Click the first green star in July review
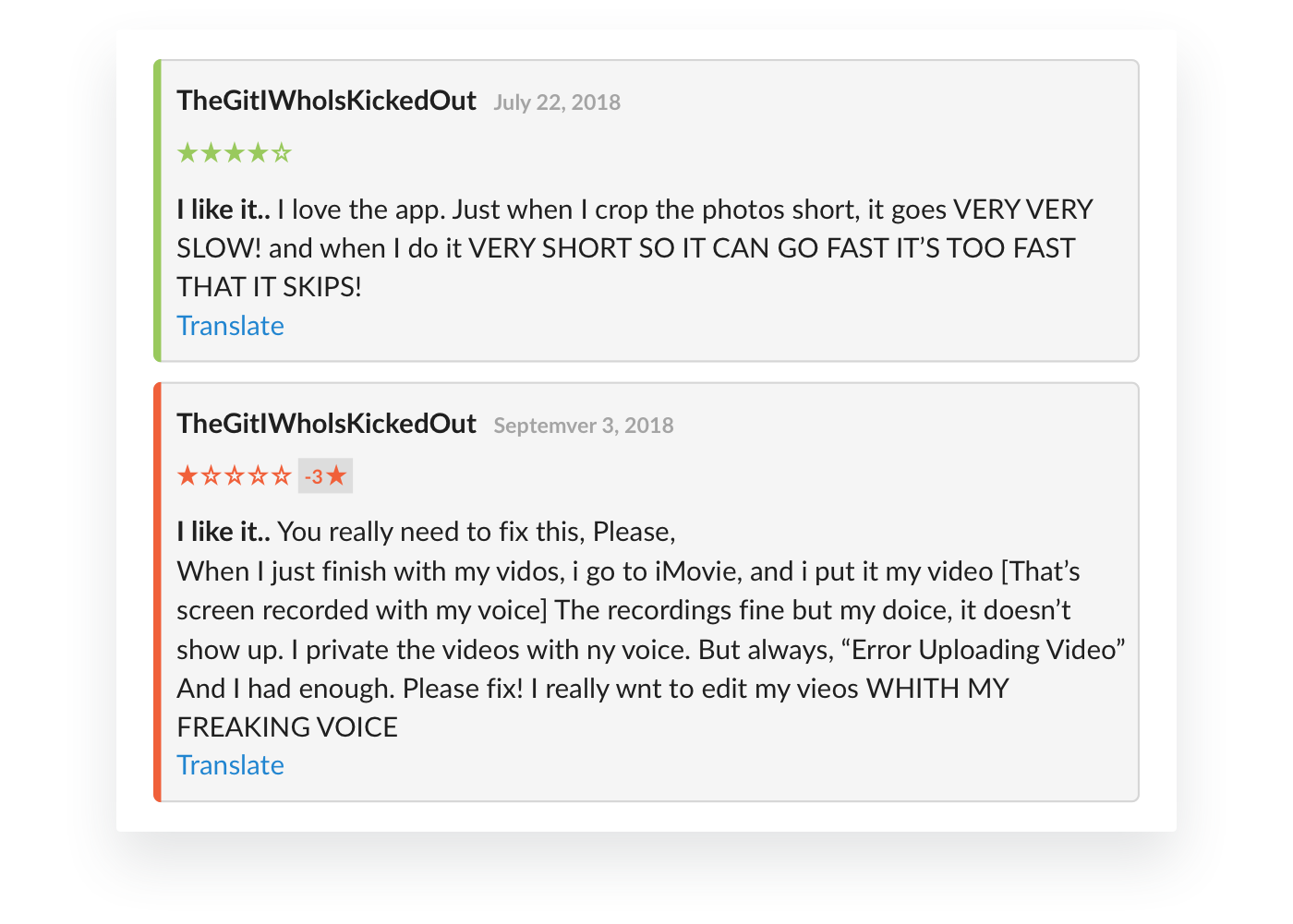The height and width of the screenshot is (924, 1293). [187, 153]
